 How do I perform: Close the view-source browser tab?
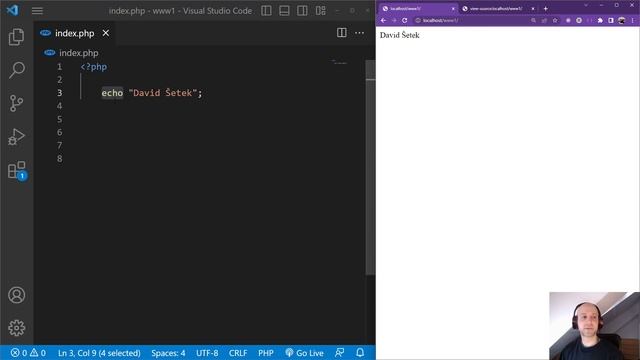click(x=533, y=9)
